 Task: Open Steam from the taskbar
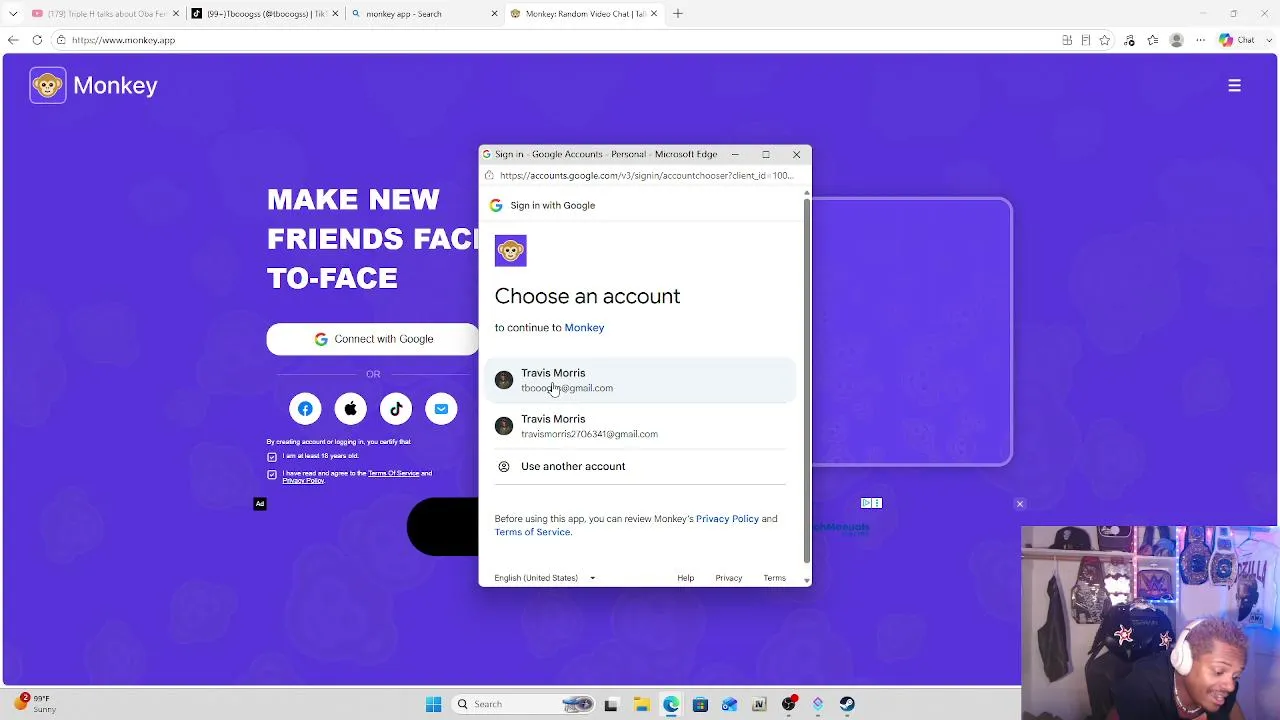coord(847,705)
